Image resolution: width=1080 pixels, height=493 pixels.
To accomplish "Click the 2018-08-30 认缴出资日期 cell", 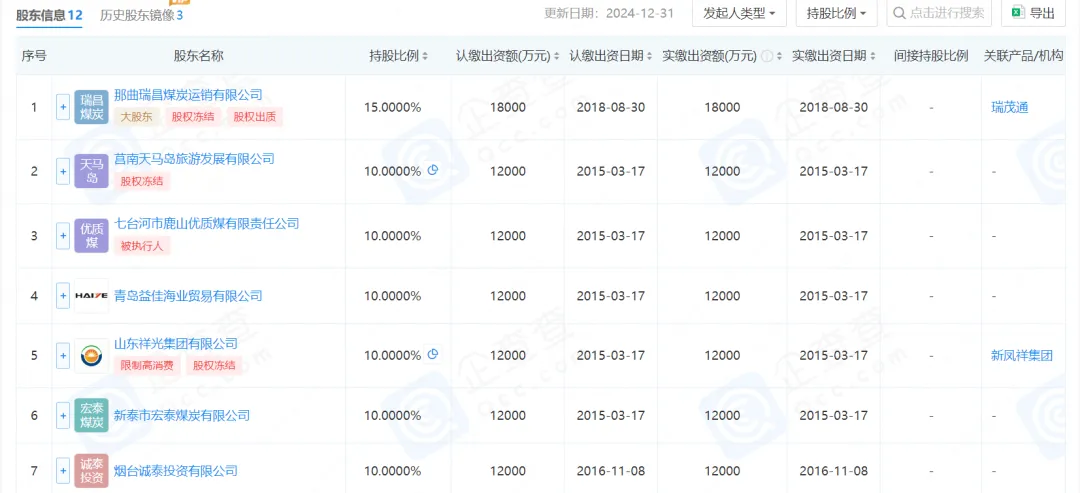I will pyautogui.click(x=611, y=107).
